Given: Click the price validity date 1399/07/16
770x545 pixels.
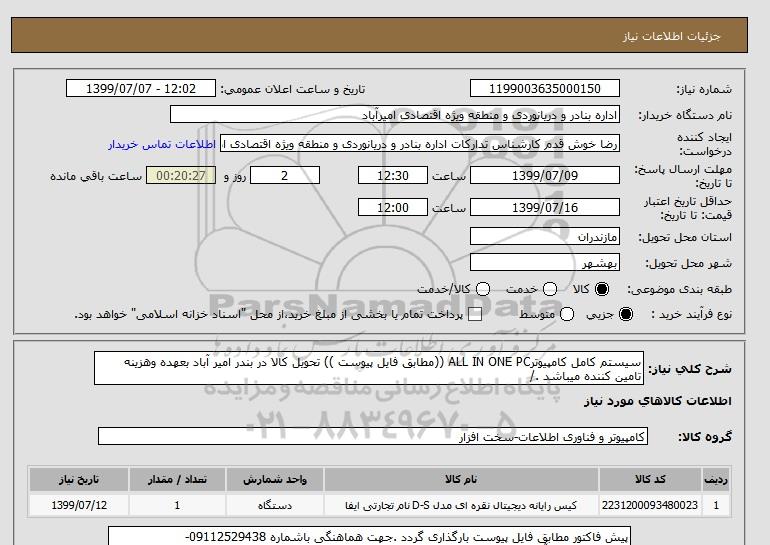Looking at the screenshot, I should click(x=545, y=207).
